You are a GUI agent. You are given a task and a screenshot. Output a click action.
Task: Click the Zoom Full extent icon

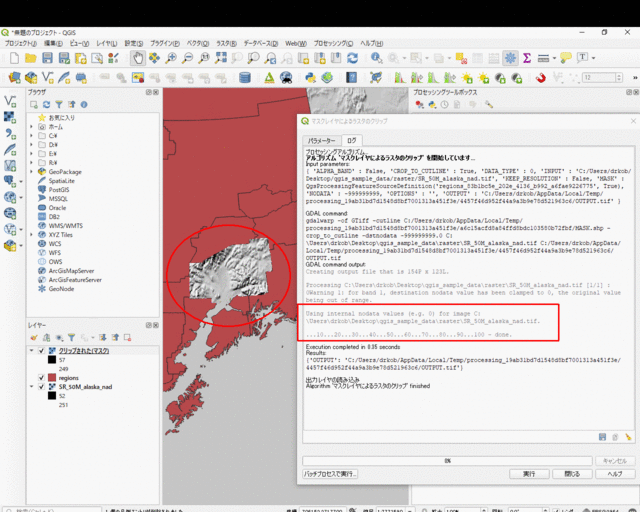tap(221, 58)
